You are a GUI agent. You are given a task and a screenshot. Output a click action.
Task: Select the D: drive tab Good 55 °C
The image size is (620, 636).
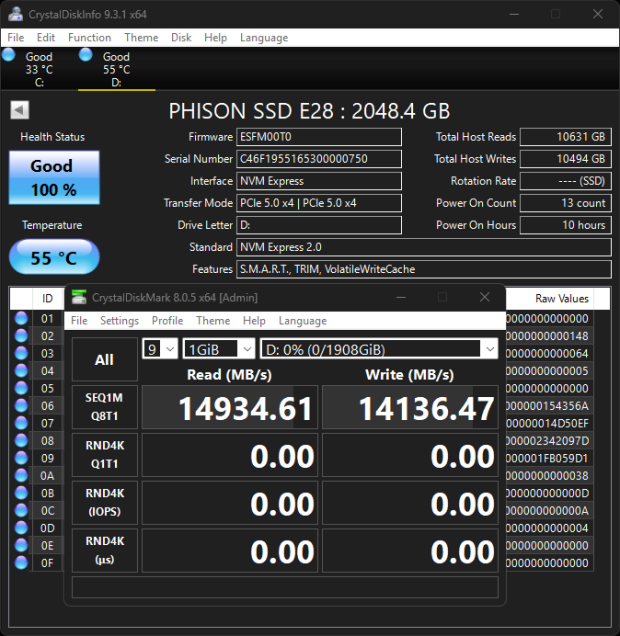(x=116, y=69)
